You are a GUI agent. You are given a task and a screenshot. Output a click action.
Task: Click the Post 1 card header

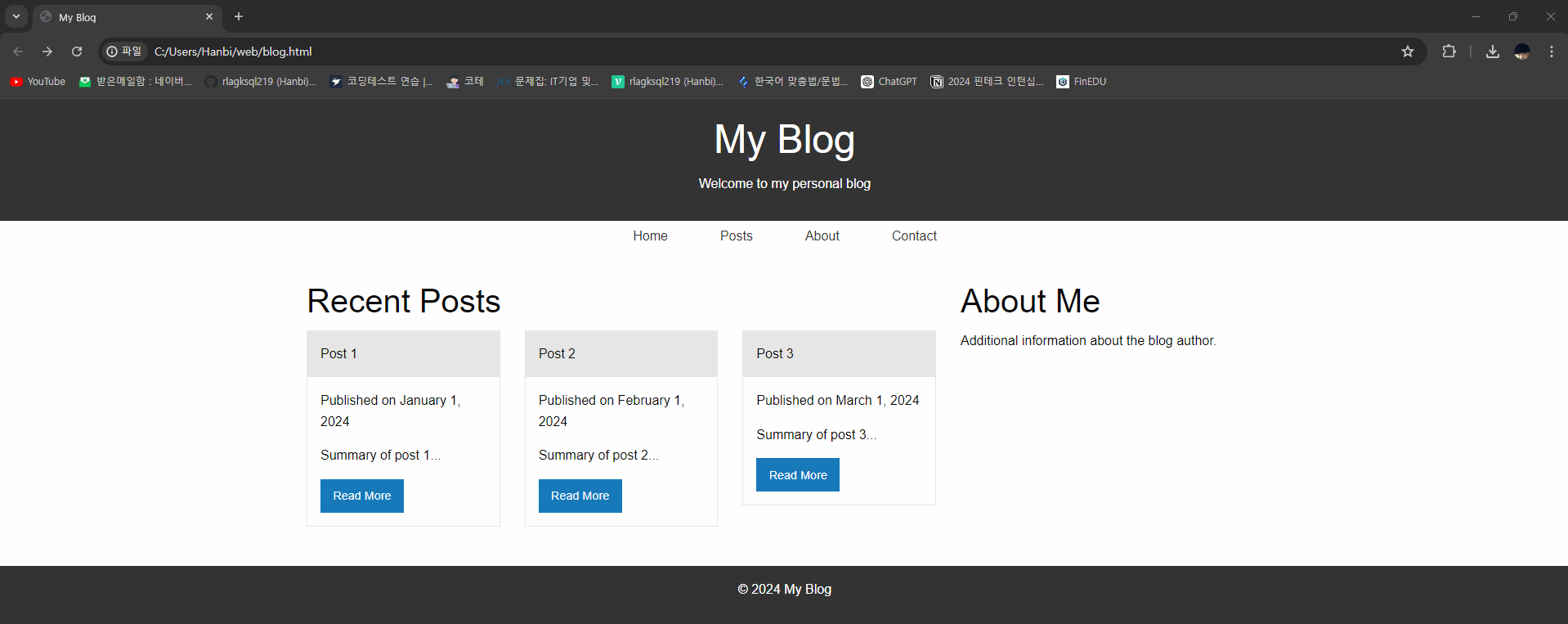tap(403, 353)
